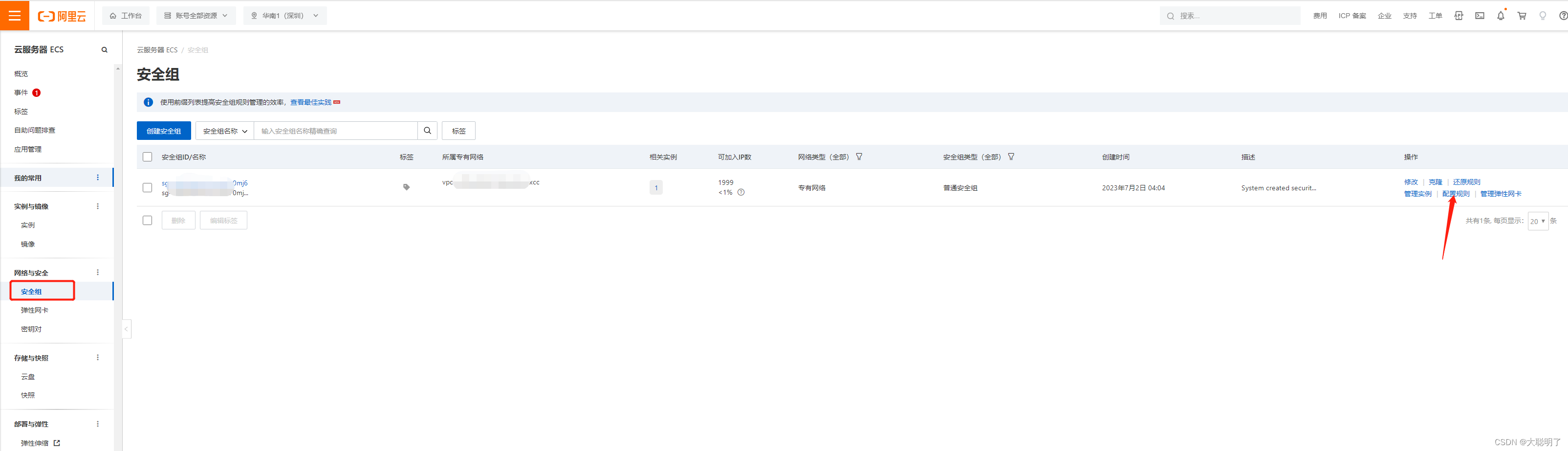This screenshot has height=451, width=1568.
Task: Open the 费用 menu
Action: tap(1320, 16)
